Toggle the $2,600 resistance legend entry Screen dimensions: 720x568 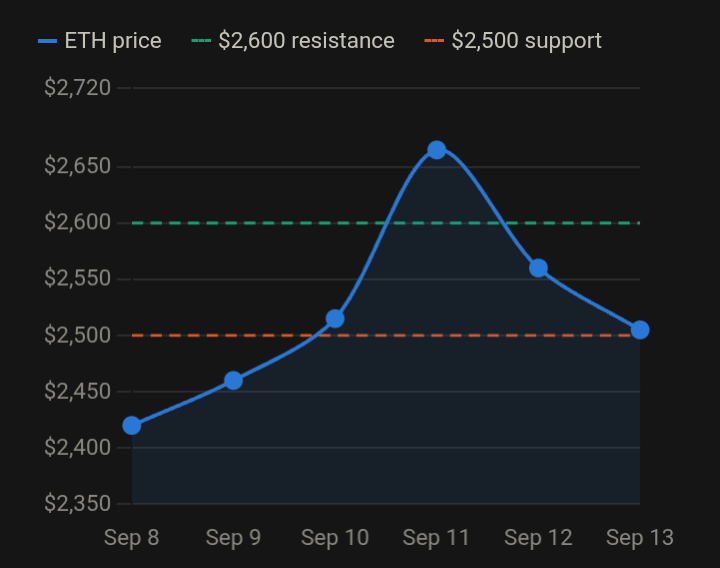293,41
